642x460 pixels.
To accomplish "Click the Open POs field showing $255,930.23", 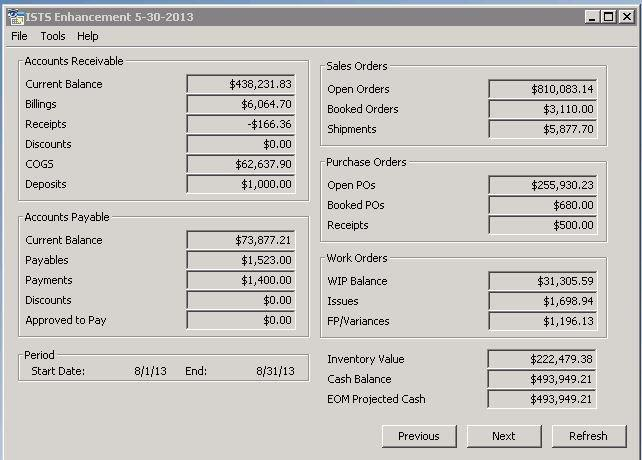I will [543, 185].
